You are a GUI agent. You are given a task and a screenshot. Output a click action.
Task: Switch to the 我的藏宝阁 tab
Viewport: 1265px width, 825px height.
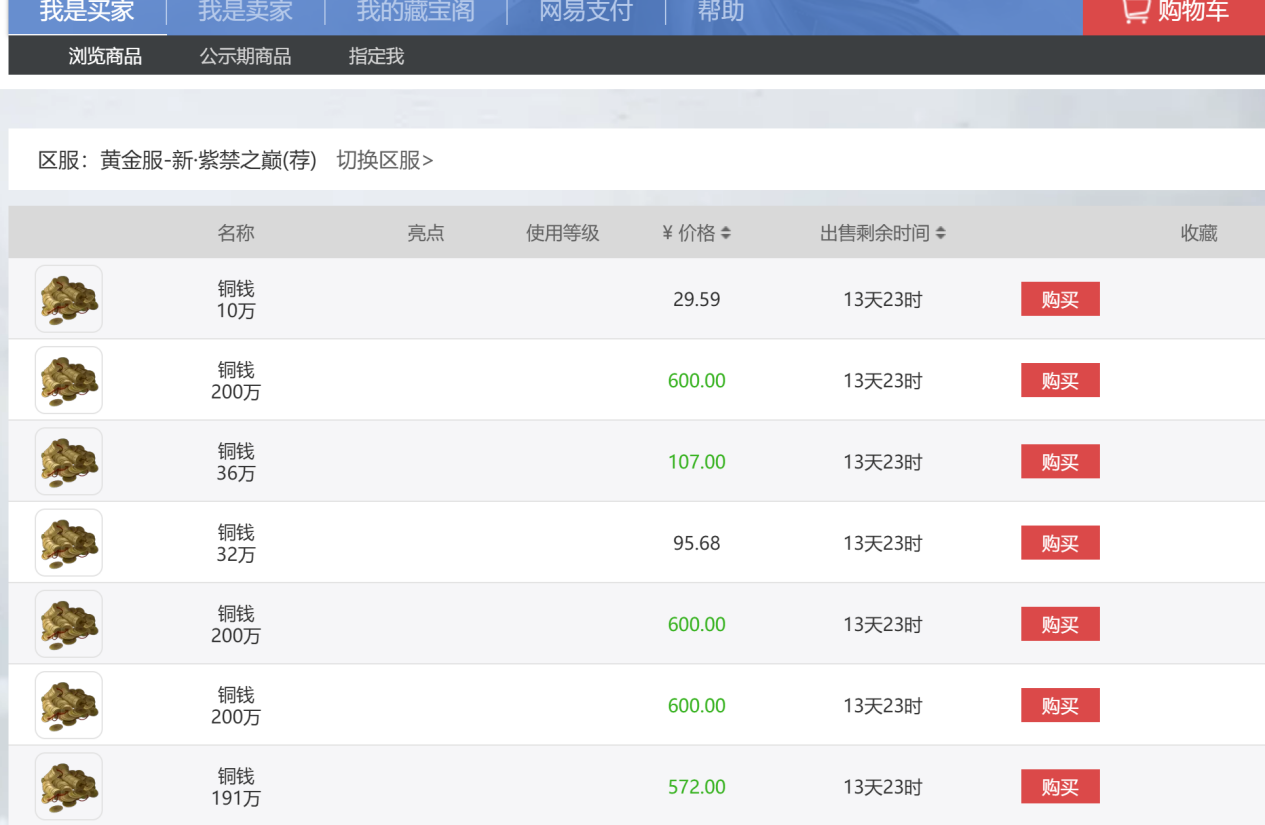pos(415,13)
